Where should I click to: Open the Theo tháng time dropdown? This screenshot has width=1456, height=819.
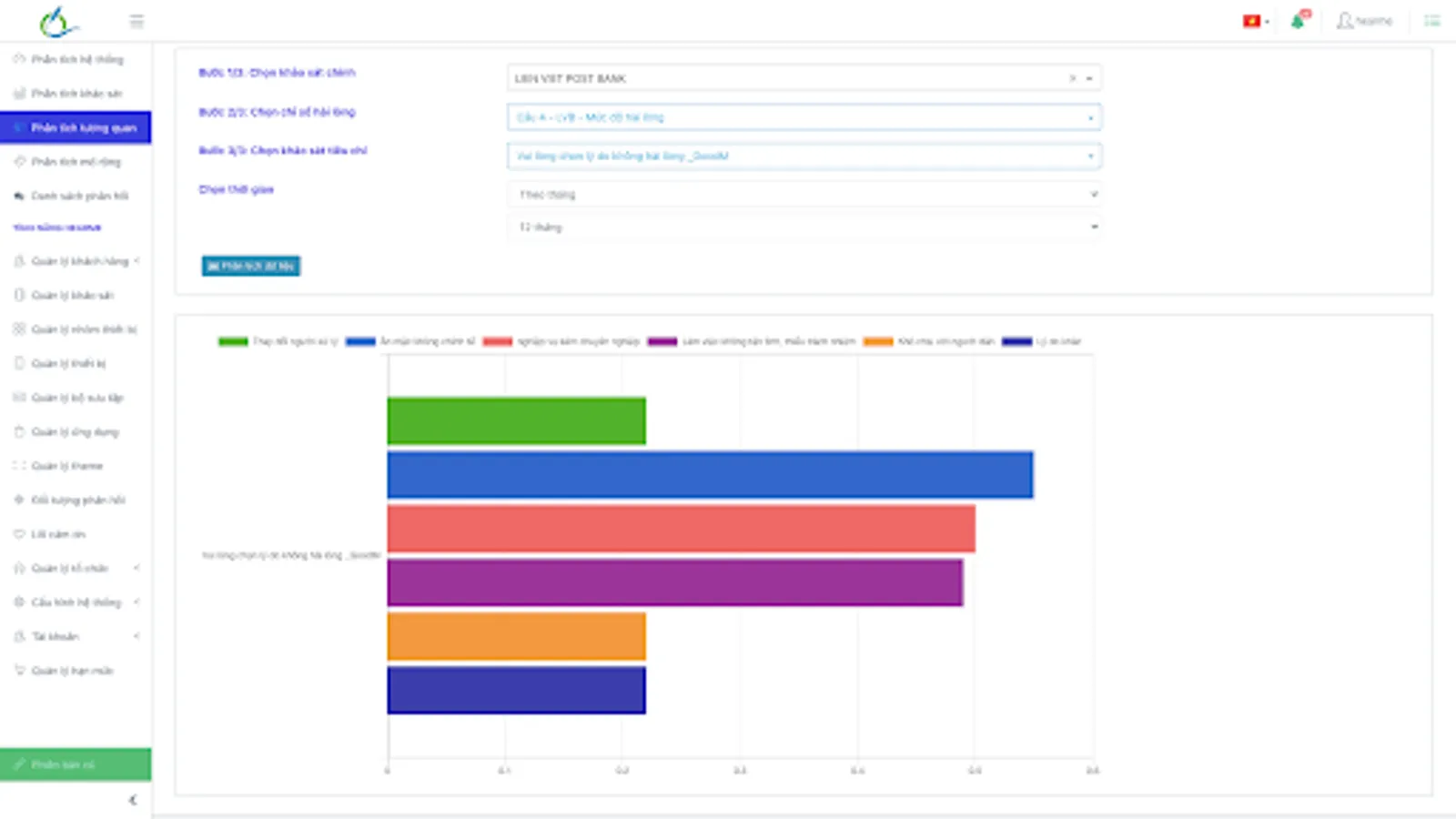(x=804, y=195)
